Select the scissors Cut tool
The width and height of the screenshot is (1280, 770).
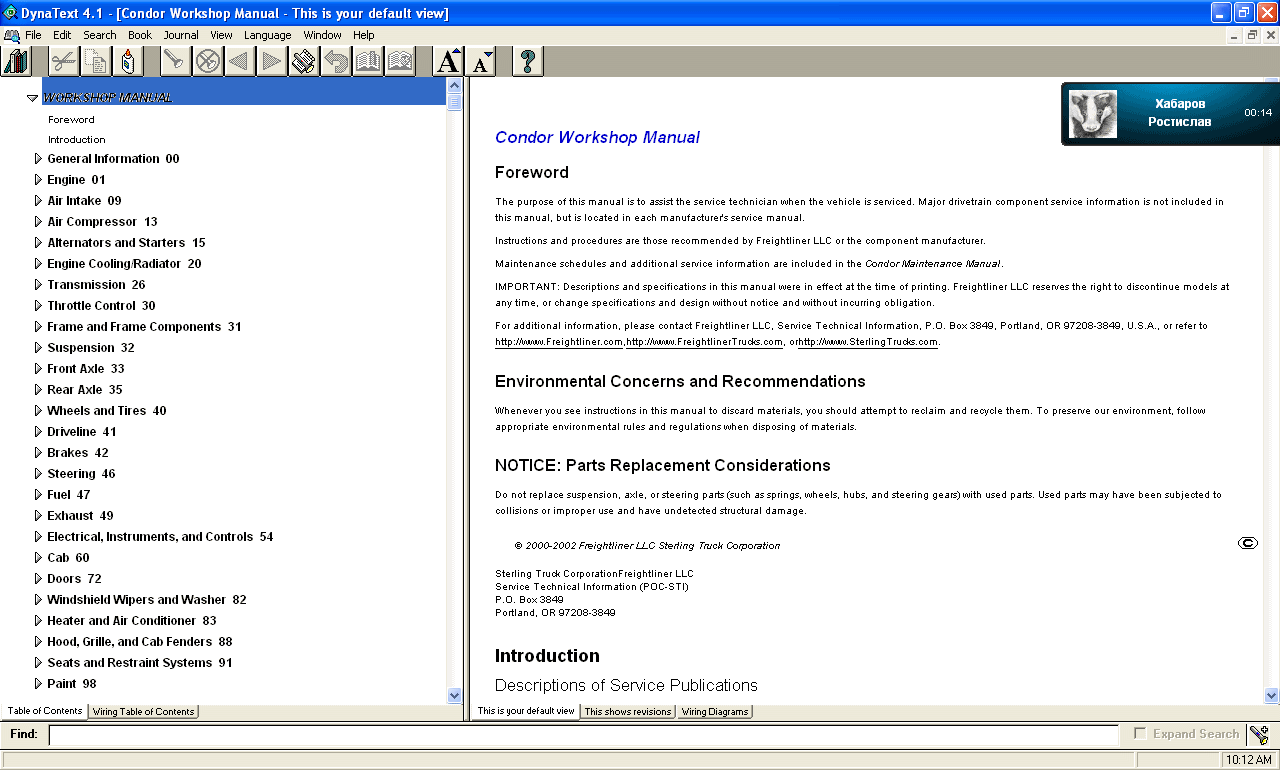[x=62, y=61]
